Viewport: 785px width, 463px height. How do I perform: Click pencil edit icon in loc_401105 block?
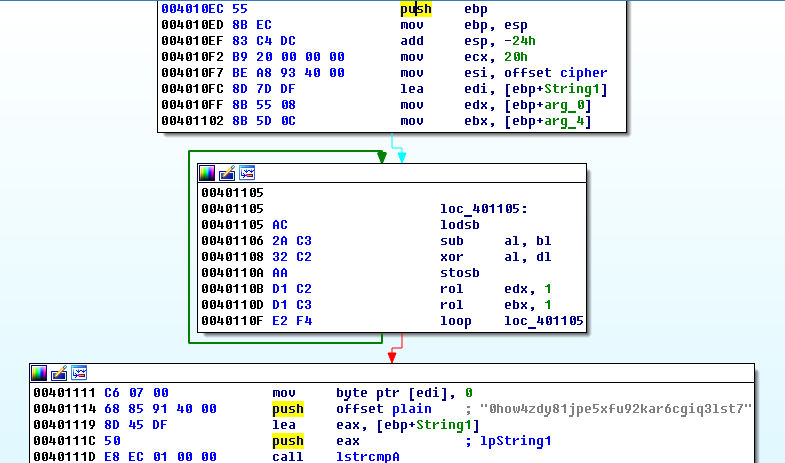[x=227, y=173]
